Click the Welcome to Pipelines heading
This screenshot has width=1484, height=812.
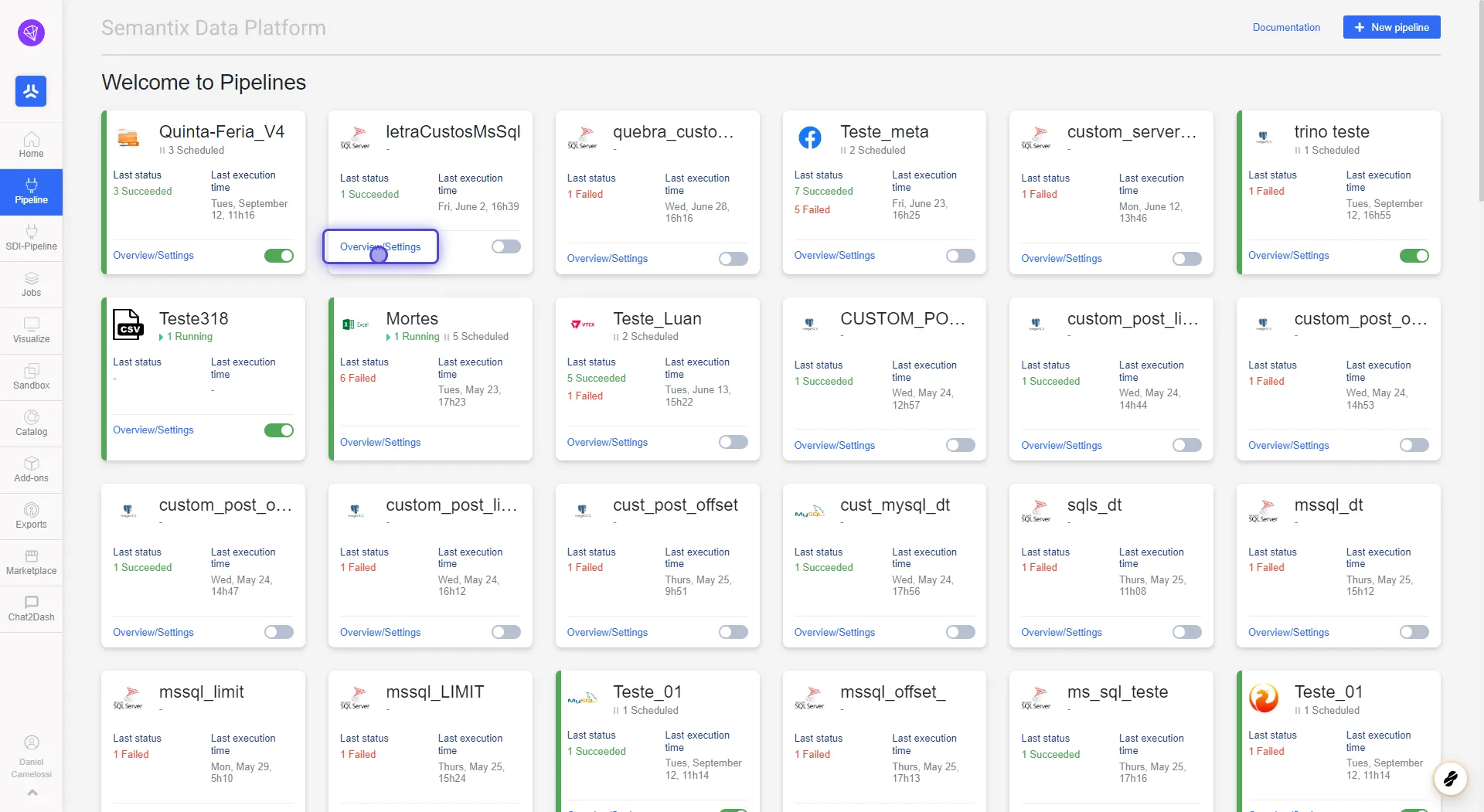(203, 82)
